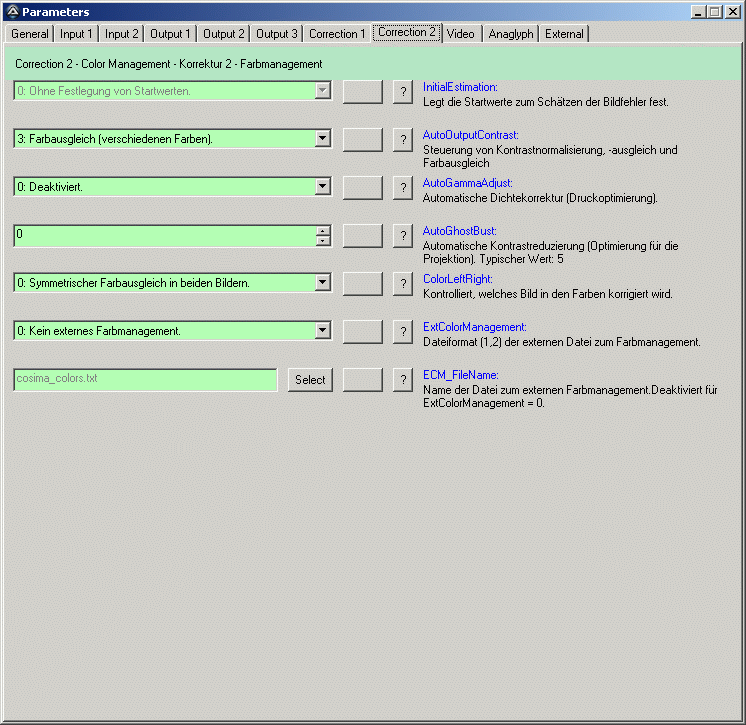Click the help '?' button for AutoOutputContrast
This screenshot has width=746, height=725.
[403, 139]
